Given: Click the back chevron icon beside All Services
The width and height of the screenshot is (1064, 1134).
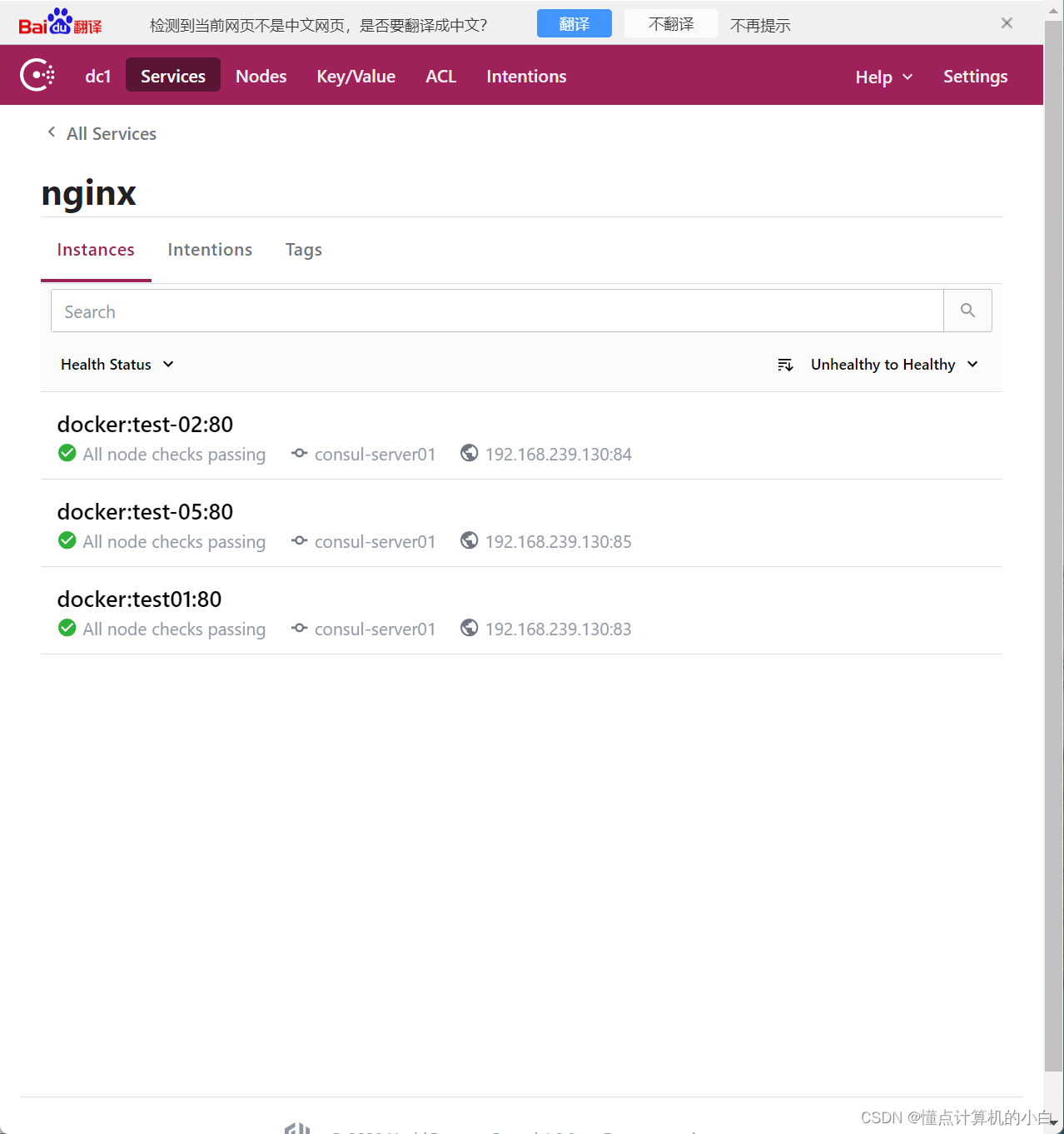Looking at the screenshot, I should pos(51,132).
